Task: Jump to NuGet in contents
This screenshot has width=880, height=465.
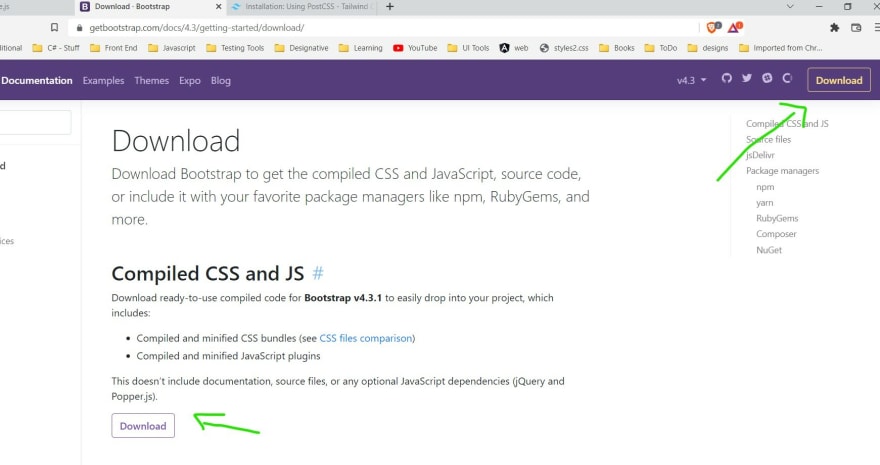Action: [769, 250]
